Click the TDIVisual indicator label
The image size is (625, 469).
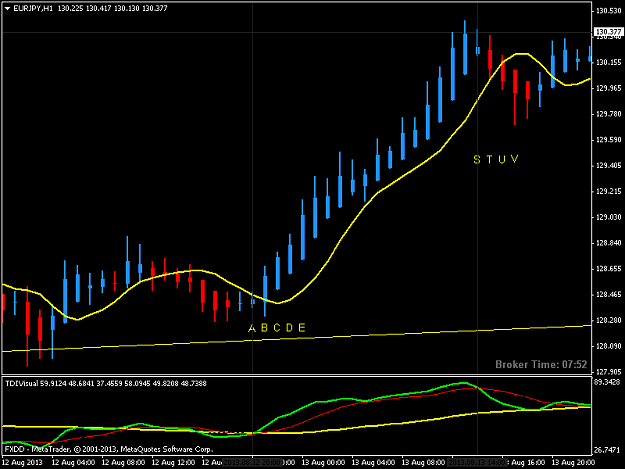tap(22, 383)
